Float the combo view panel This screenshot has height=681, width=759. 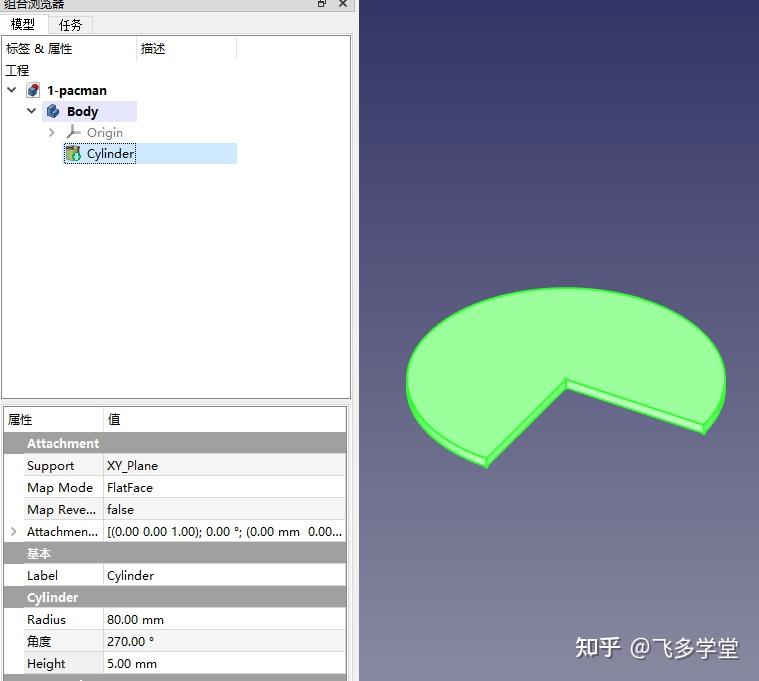coord(322,3)
